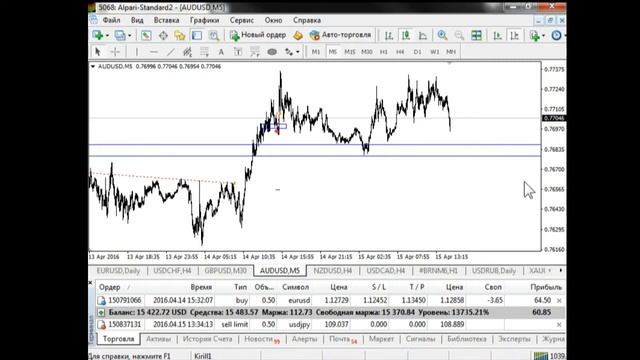Open the История Счета terminal tab
Image resolution: width=640 pixels, height=360 pixels.
tap(207, 339)
